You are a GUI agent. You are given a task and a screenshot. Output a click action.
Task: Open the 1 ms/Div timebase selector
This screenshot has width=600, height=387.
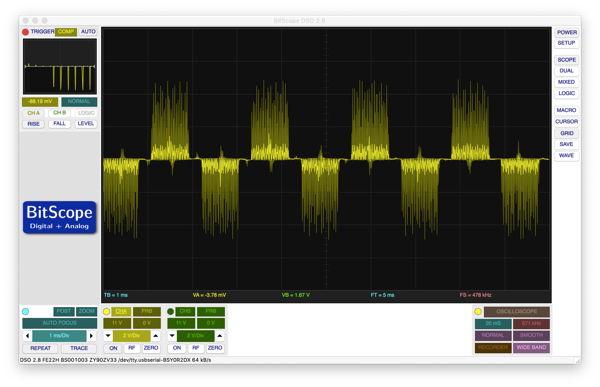59,336
